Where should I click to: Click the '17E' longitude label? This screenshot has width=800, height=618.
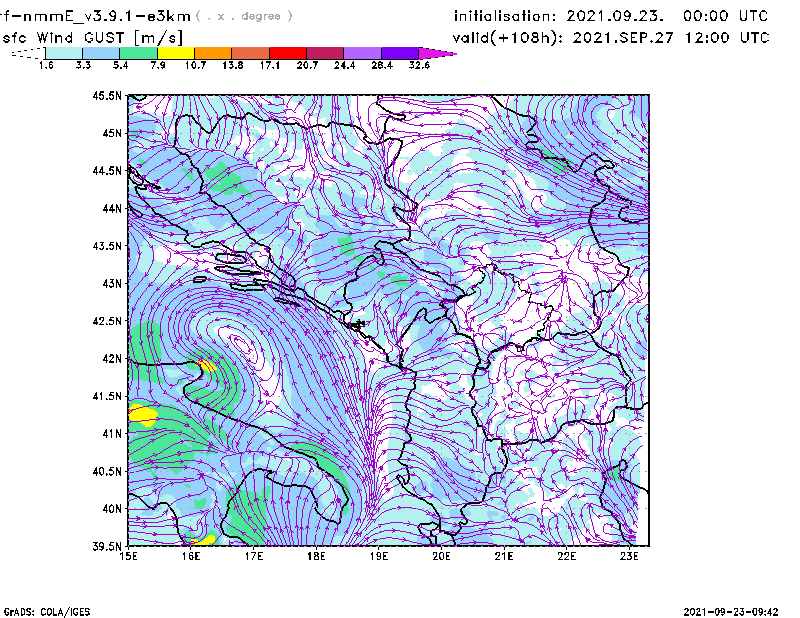click(254, 556)
